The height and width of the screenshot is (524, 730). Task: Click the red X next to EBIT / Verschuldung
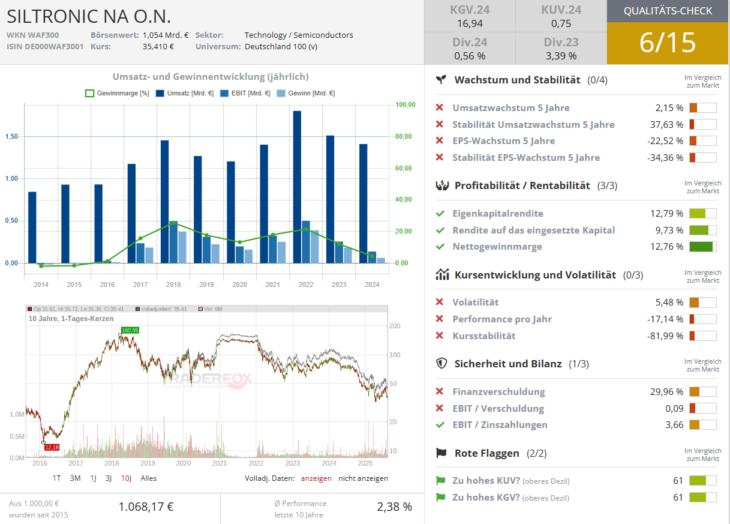point(439,408)
